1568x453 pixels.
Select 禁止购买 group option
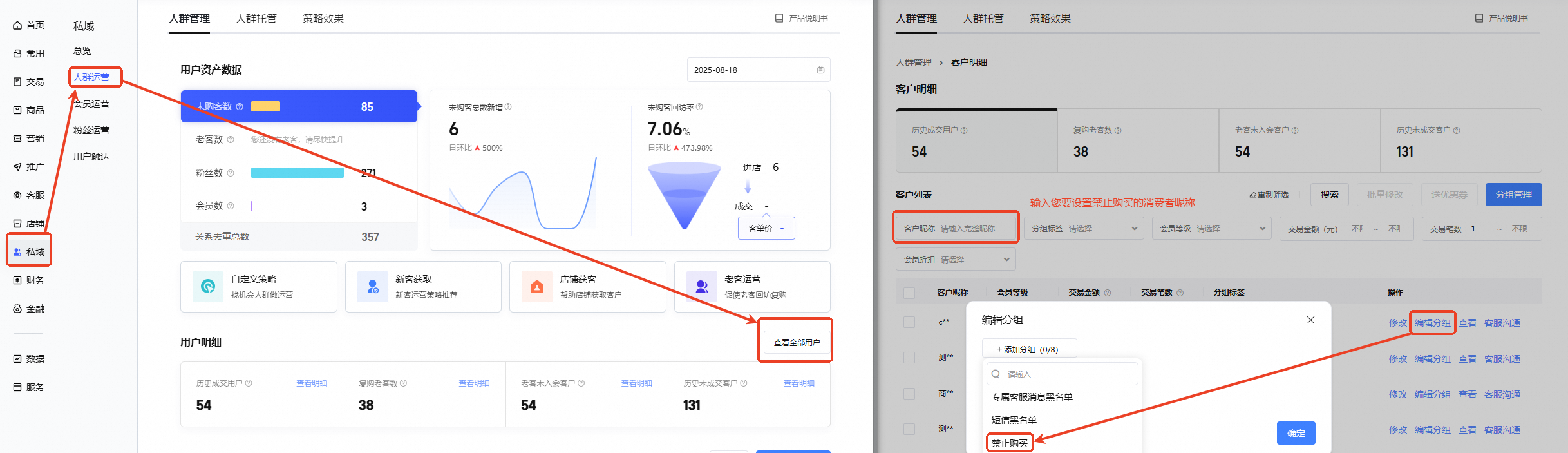click(1010, 443)
